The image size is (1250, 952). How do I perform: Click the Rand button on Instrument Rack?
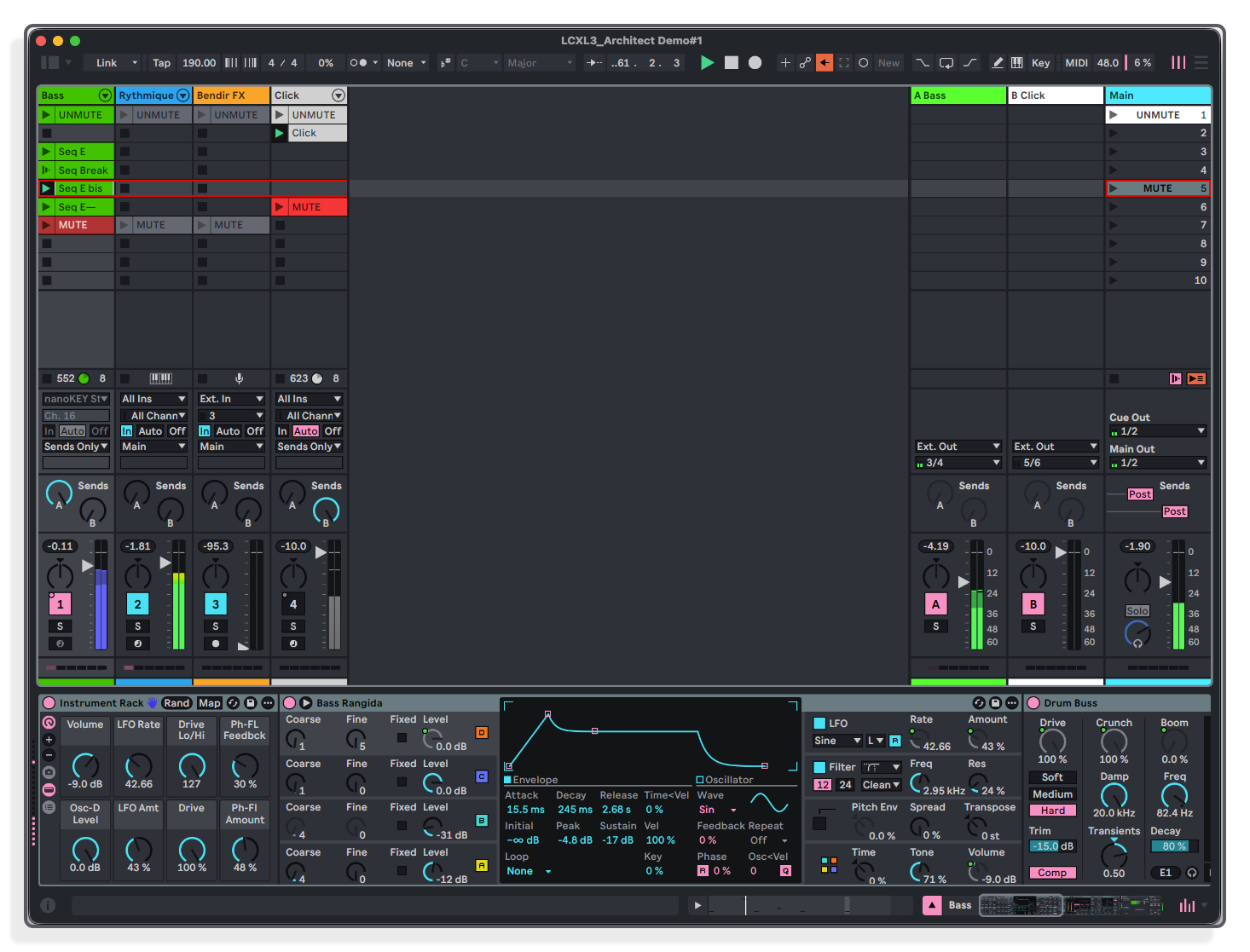177,703
